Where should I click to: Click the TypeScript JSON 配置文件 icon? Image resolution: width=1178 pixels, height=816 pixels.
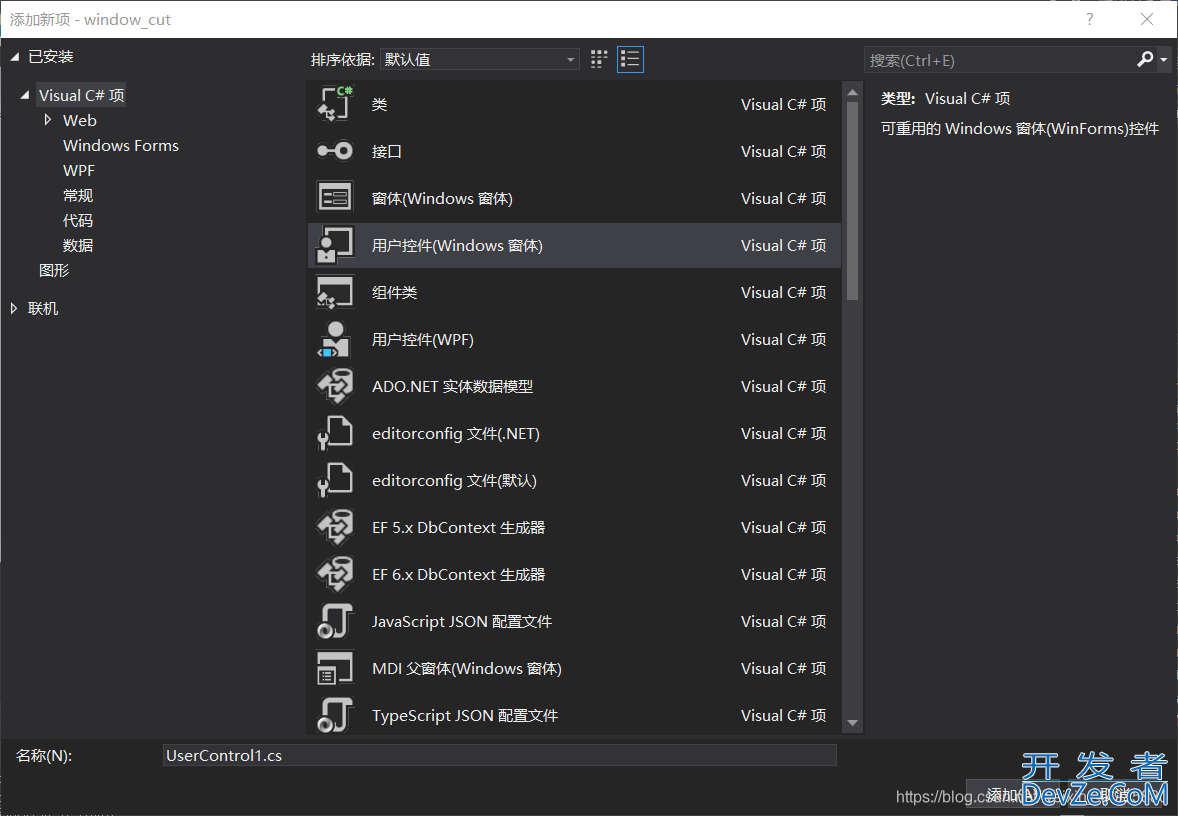tap(335, 715)
